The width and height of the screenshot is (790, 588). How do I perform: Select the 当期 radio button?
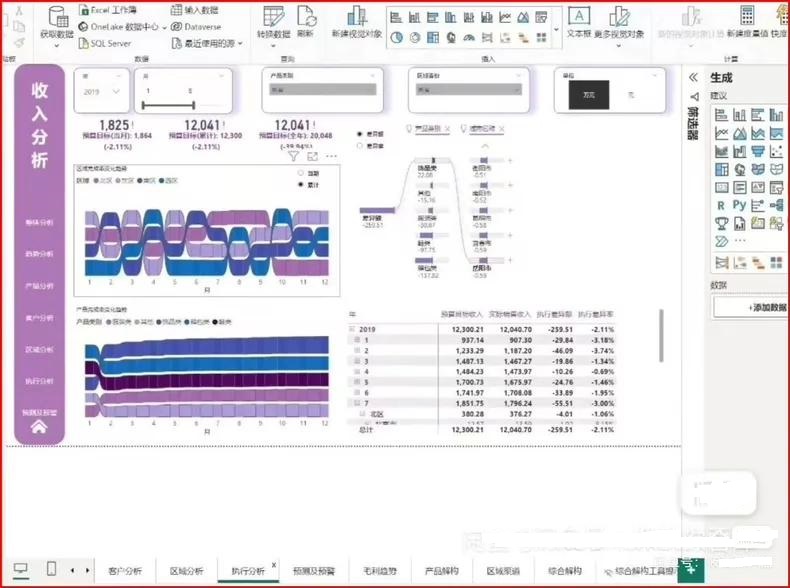pos(301,173)
